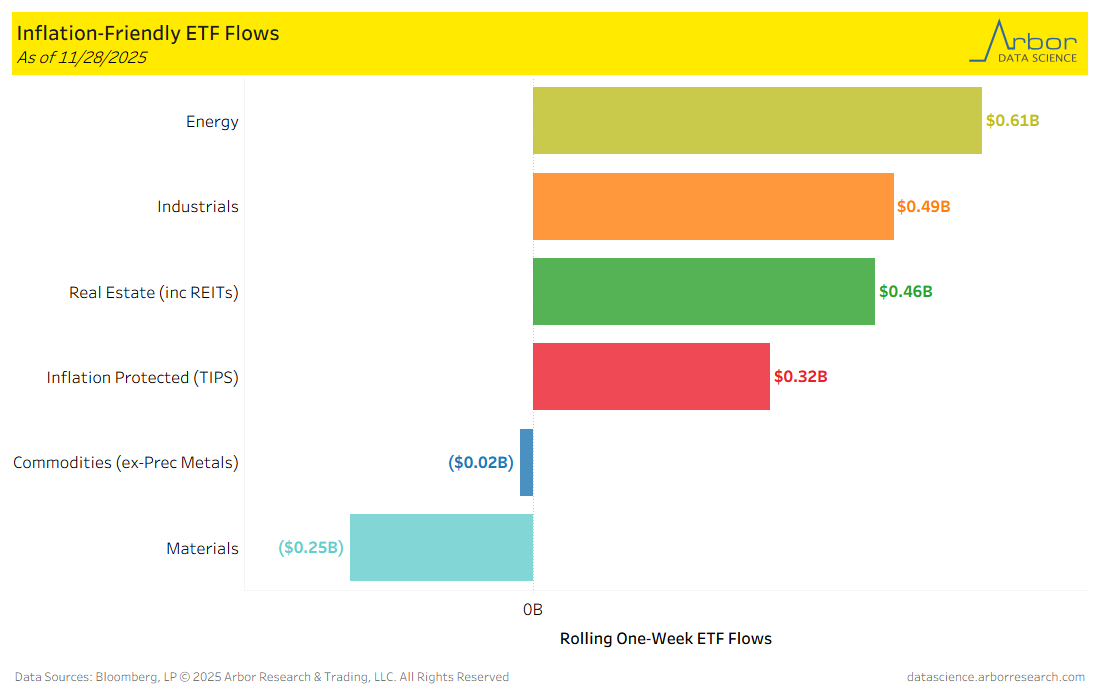Click the Inflation-Friendly ETF Flows title
Screen dimensions: 1100x700
click(x=148, y=33)
